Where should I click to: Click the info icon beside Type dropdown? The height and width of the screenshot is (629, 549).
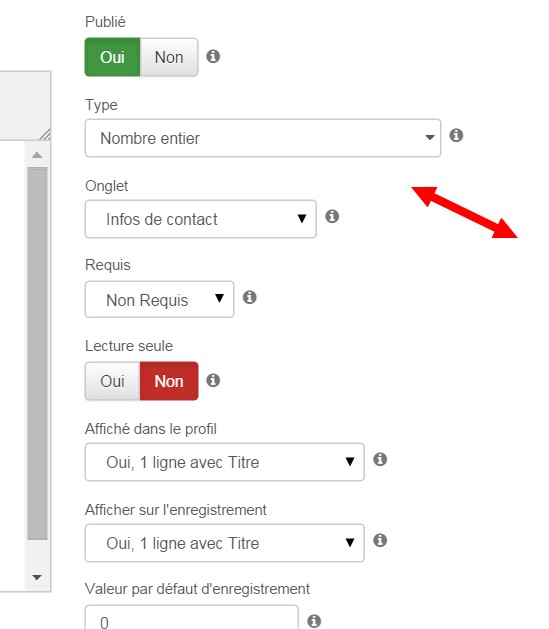[456, 135]
